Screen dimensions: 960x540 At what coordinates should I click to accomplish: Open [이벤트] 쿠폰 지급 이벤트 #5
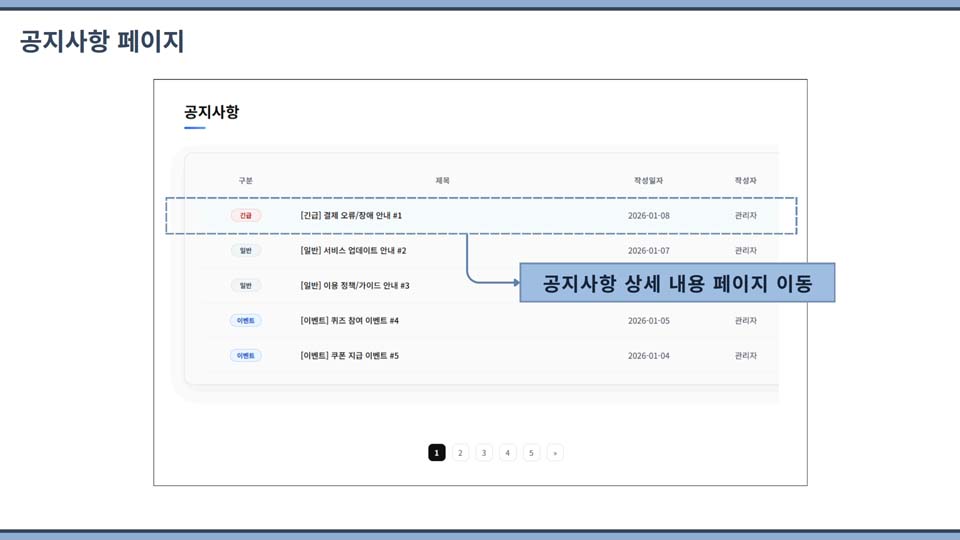tap(349, 356)
